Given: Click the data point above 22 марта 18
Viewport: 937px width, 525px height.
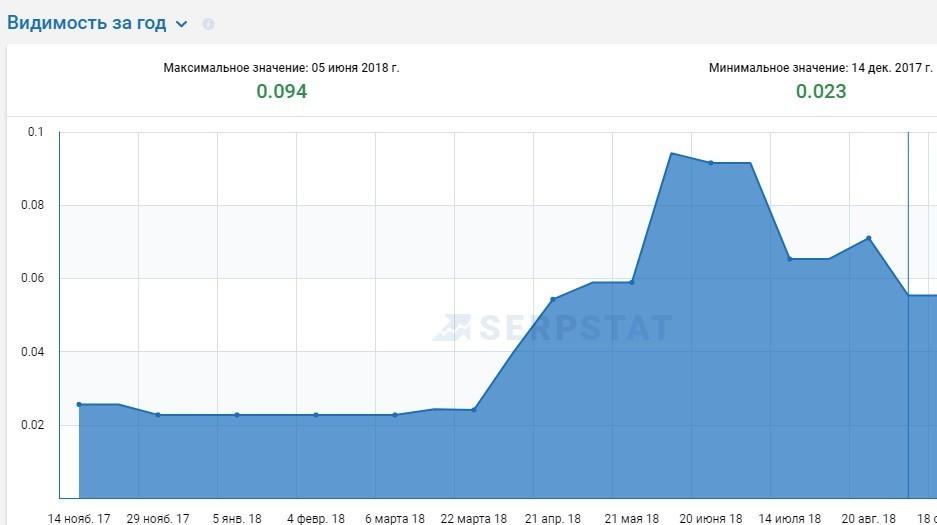Looking at the screenshot, I should [x=474, y=410].
